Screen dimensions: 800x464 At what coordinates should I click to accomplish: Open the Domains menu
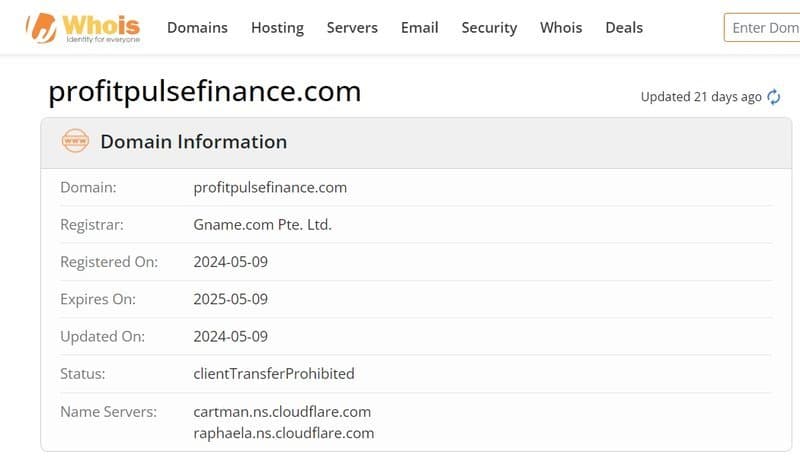coord(197,28)
